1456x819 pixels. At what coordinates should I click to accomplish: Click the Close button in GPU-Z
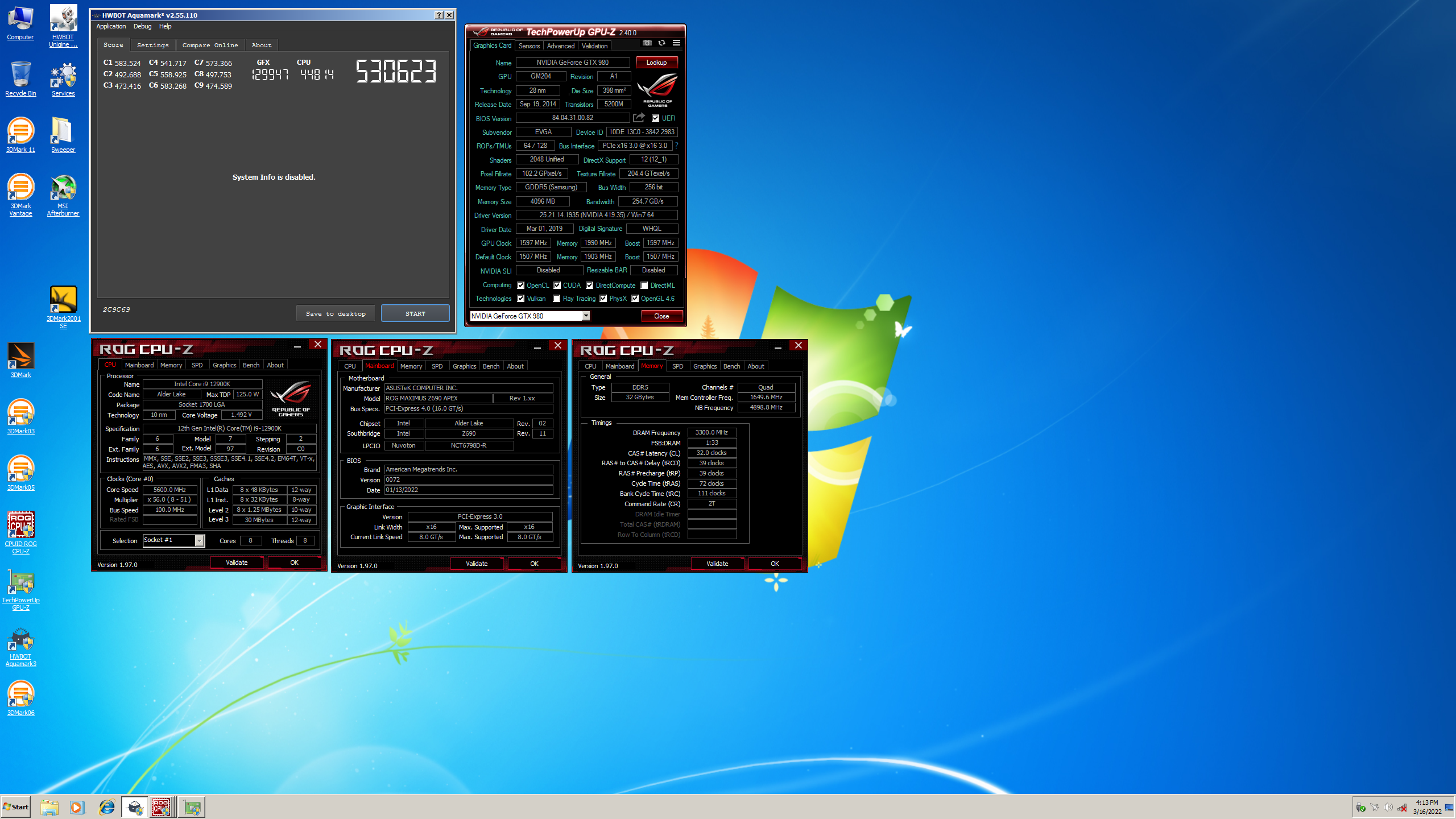661,316
